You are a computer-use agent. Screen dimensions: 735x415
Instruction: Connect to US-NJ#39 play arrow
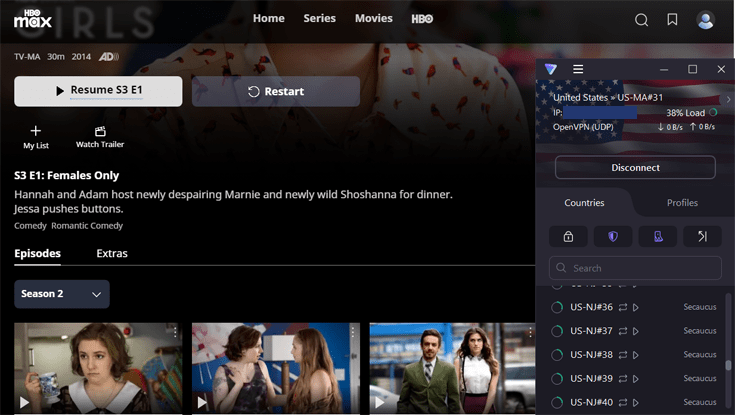click(636, 378)
